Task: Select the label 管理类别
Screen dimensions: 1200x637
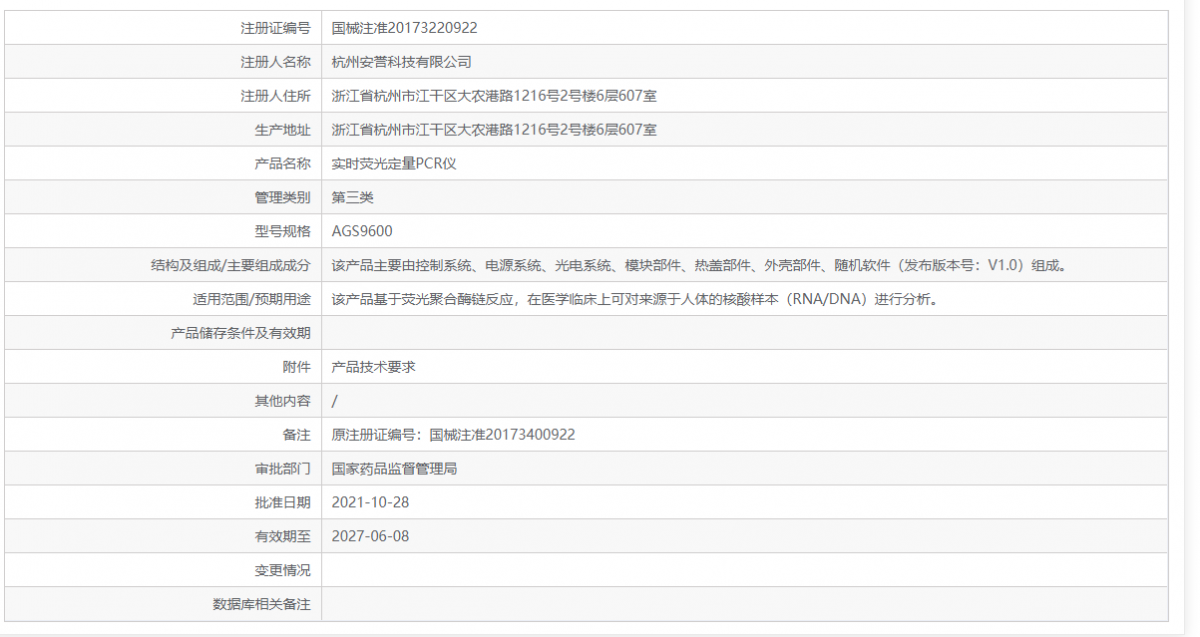Action: 283,197
